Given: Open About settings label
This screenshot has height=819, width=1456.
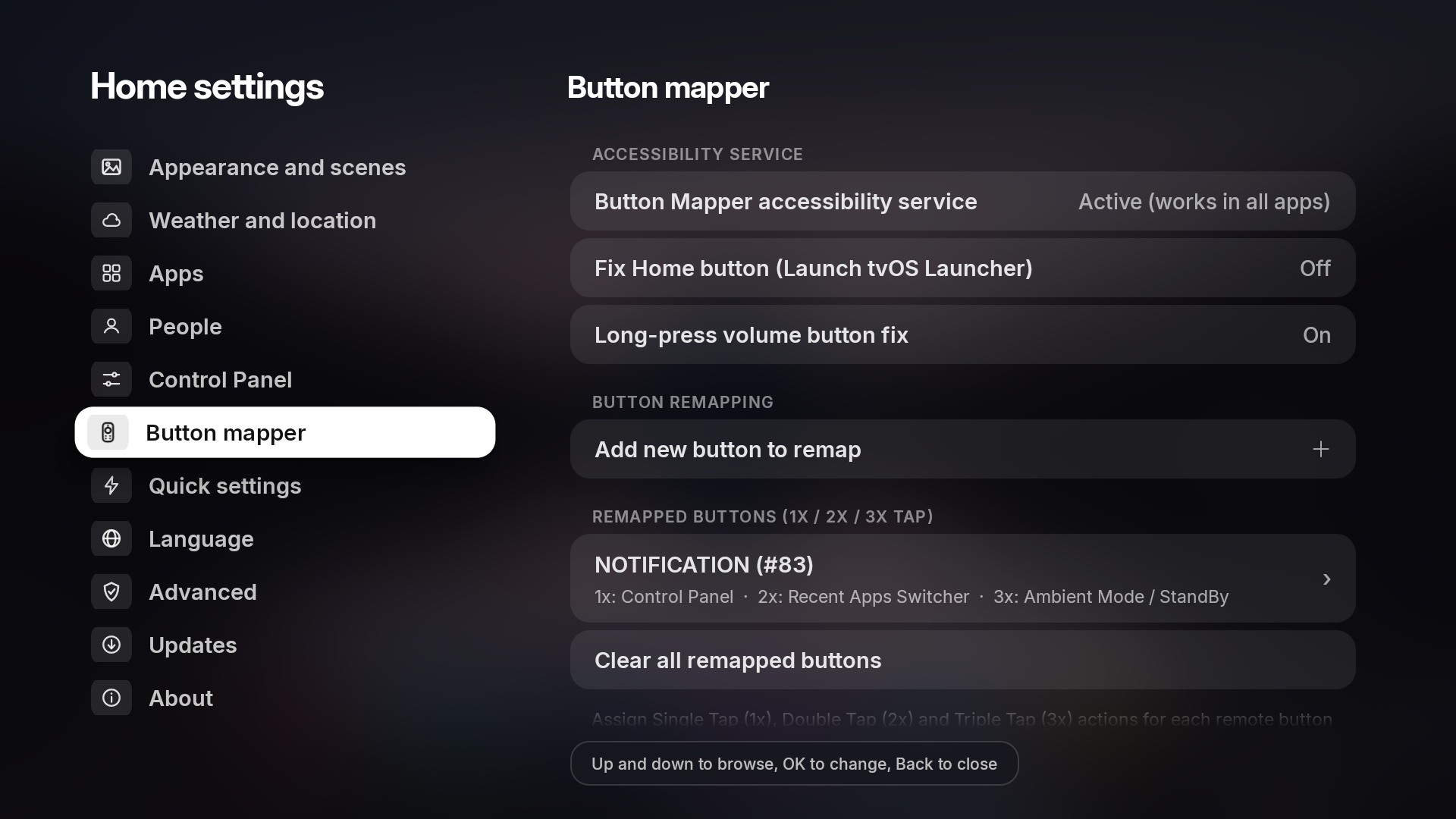Looking at the screenshot, I should click(180, 698).
